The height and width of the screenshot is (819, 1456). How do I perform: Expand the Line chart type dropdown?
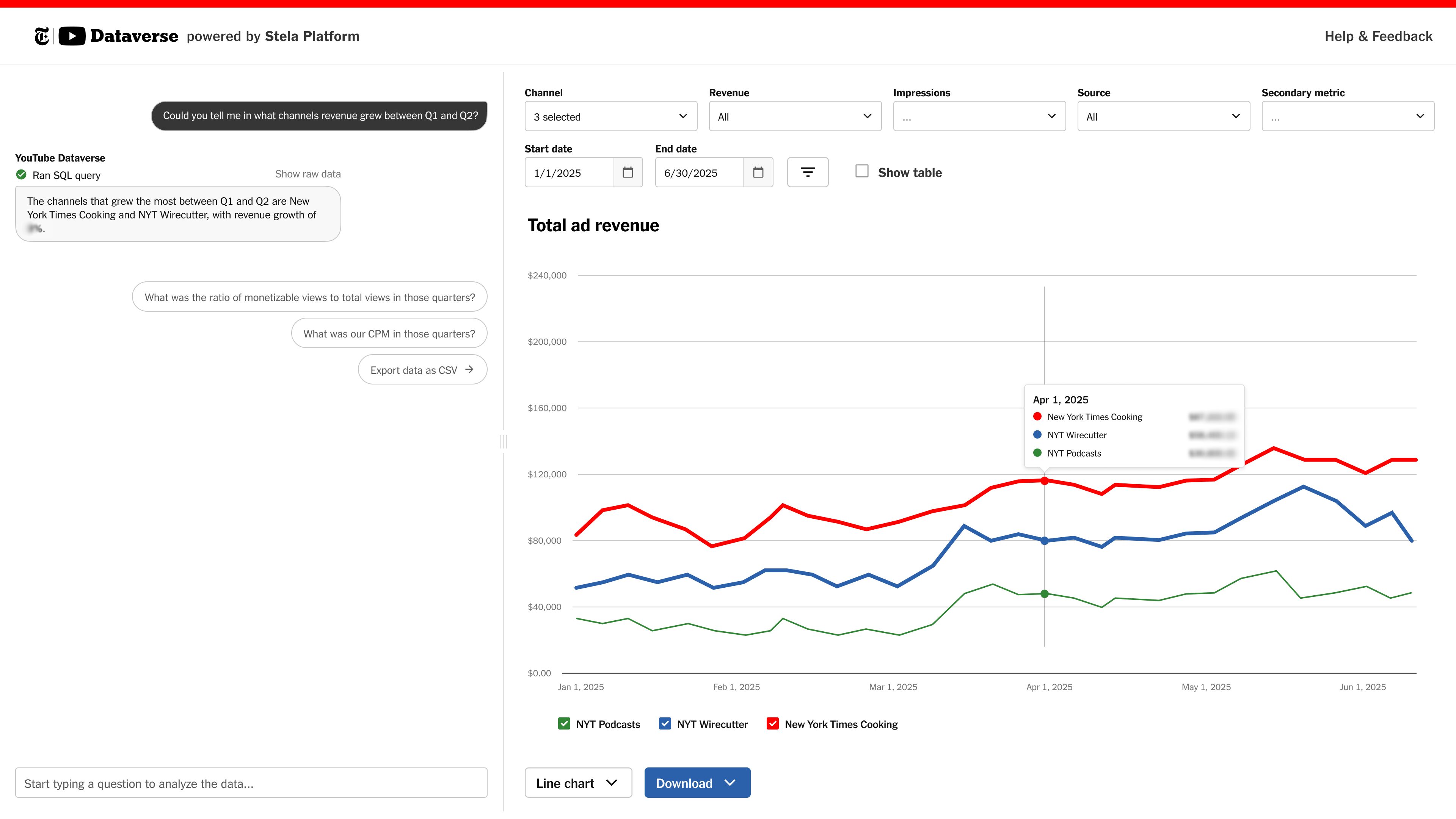[578, 783]
